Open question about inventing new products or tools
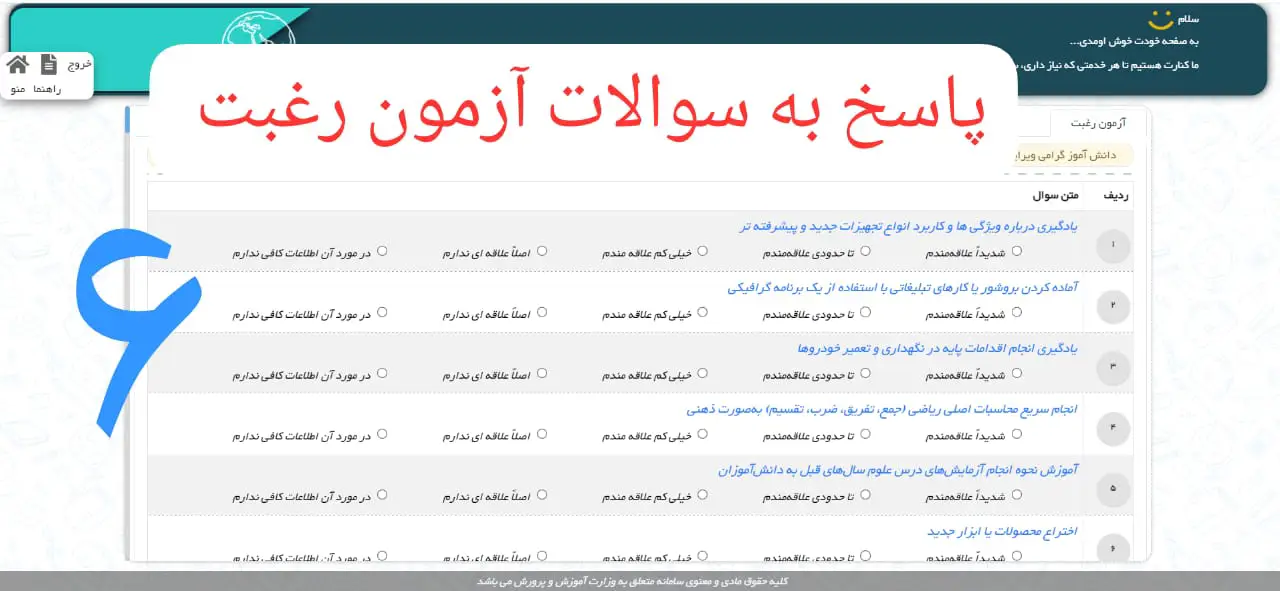1280x591 pixels. tap(1000, 531)
